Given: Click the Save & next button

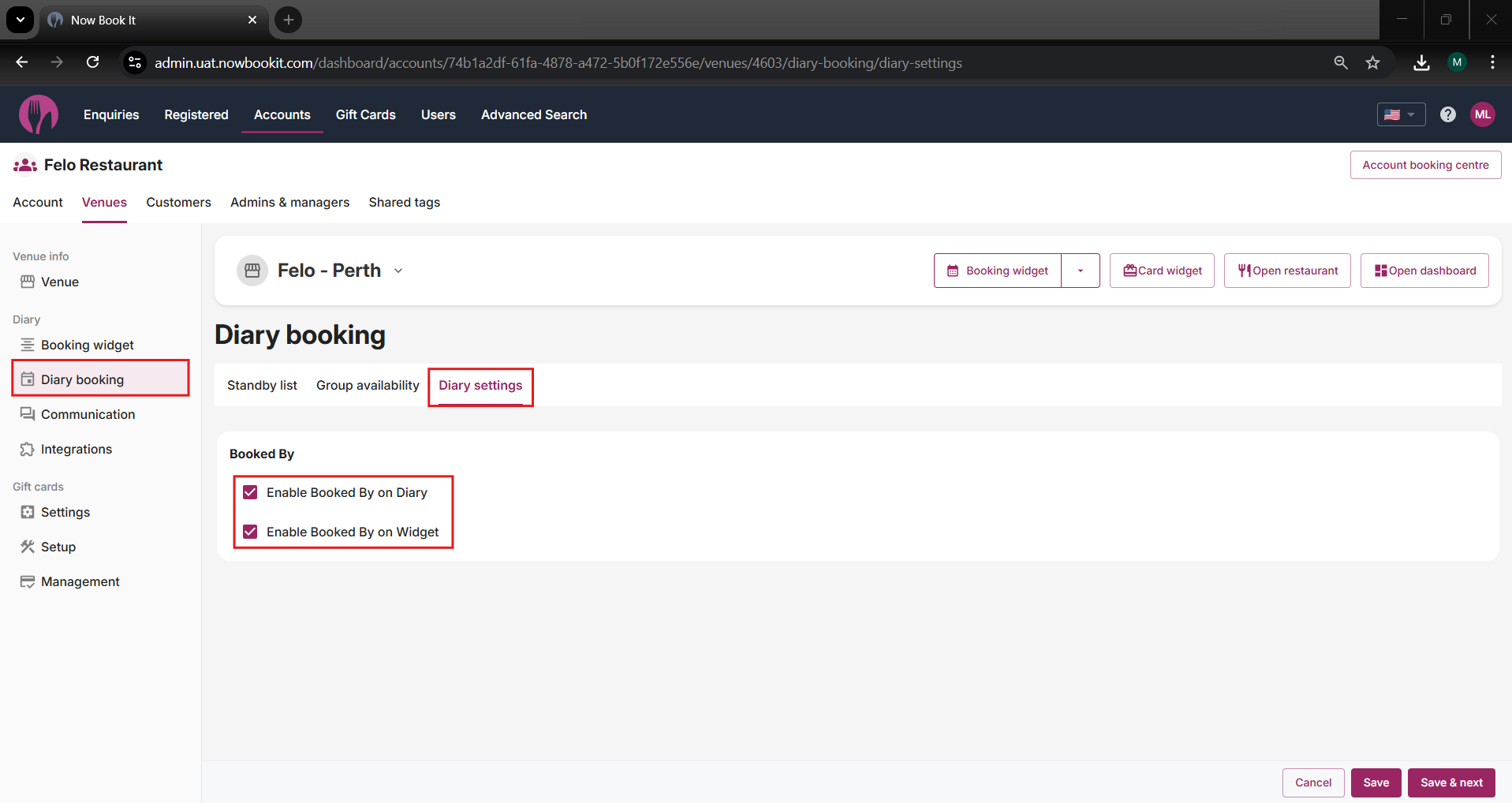Looking at the screenshot, I should click(1450, 782).
